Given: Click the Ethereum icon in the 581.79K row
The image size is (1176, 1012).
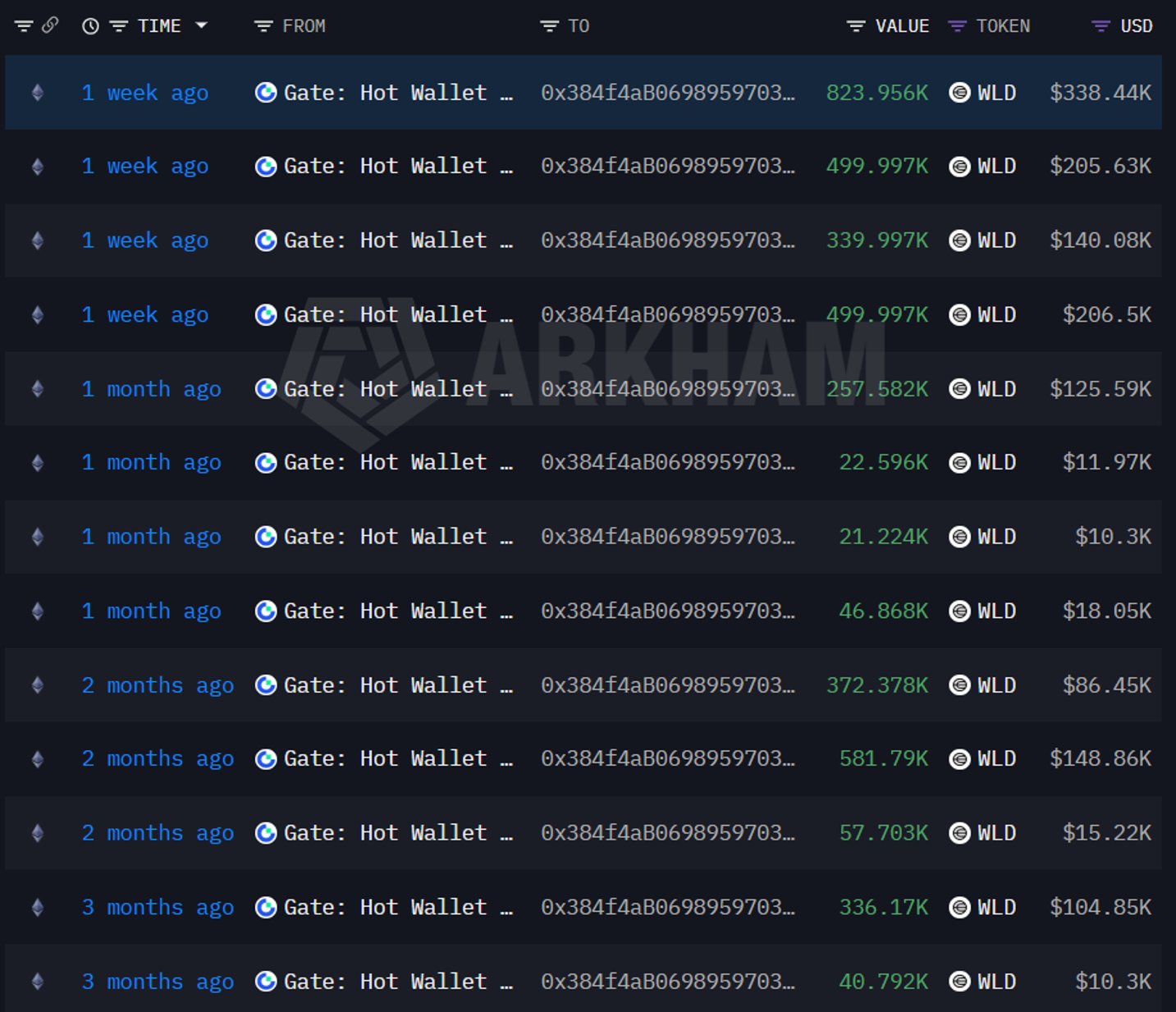Looking at the screenshot, I should tap(38, 759).
